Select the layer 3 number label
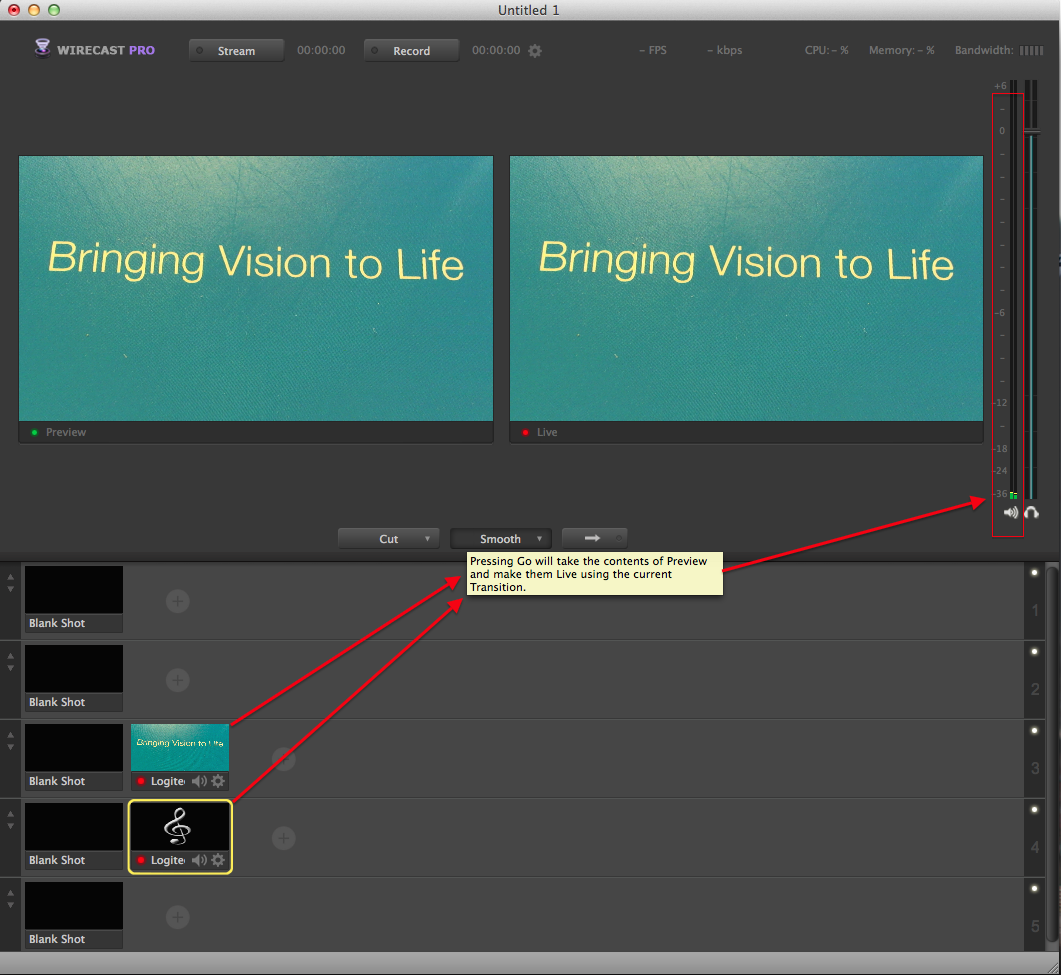 coord(1036,767)
